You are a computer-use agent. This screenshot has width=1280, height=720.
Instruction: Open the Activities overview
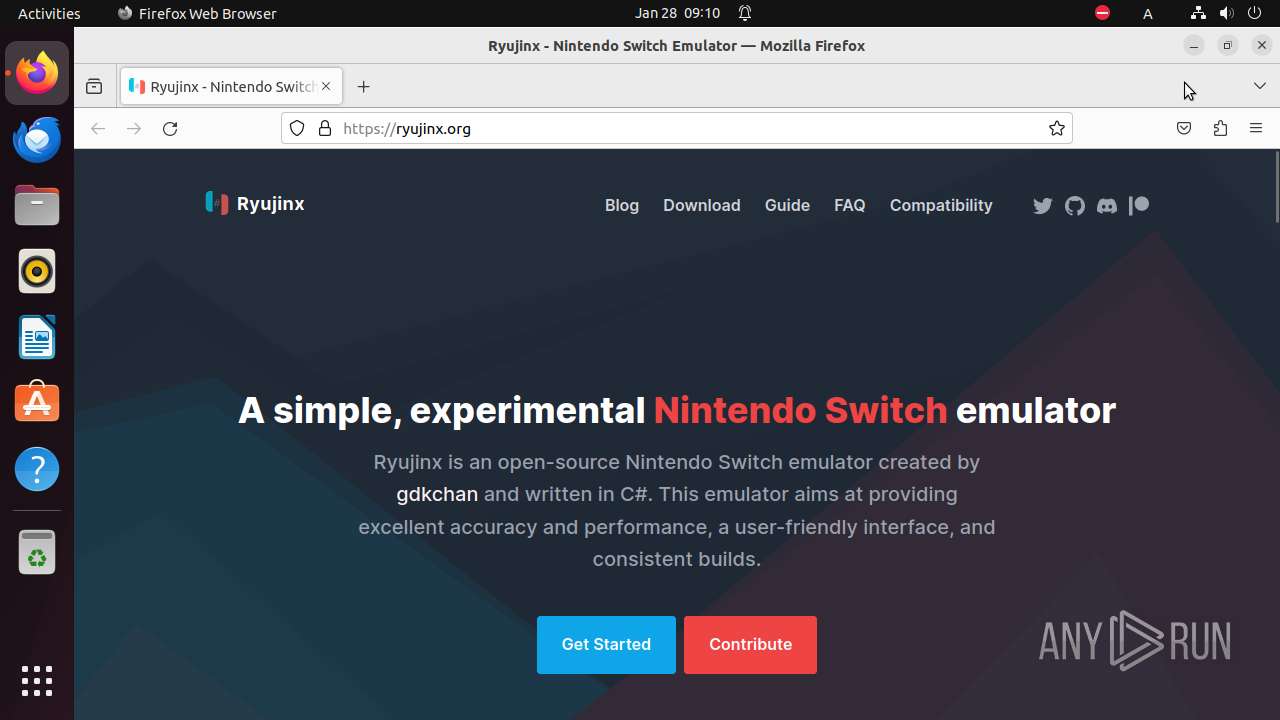[49, 13]
